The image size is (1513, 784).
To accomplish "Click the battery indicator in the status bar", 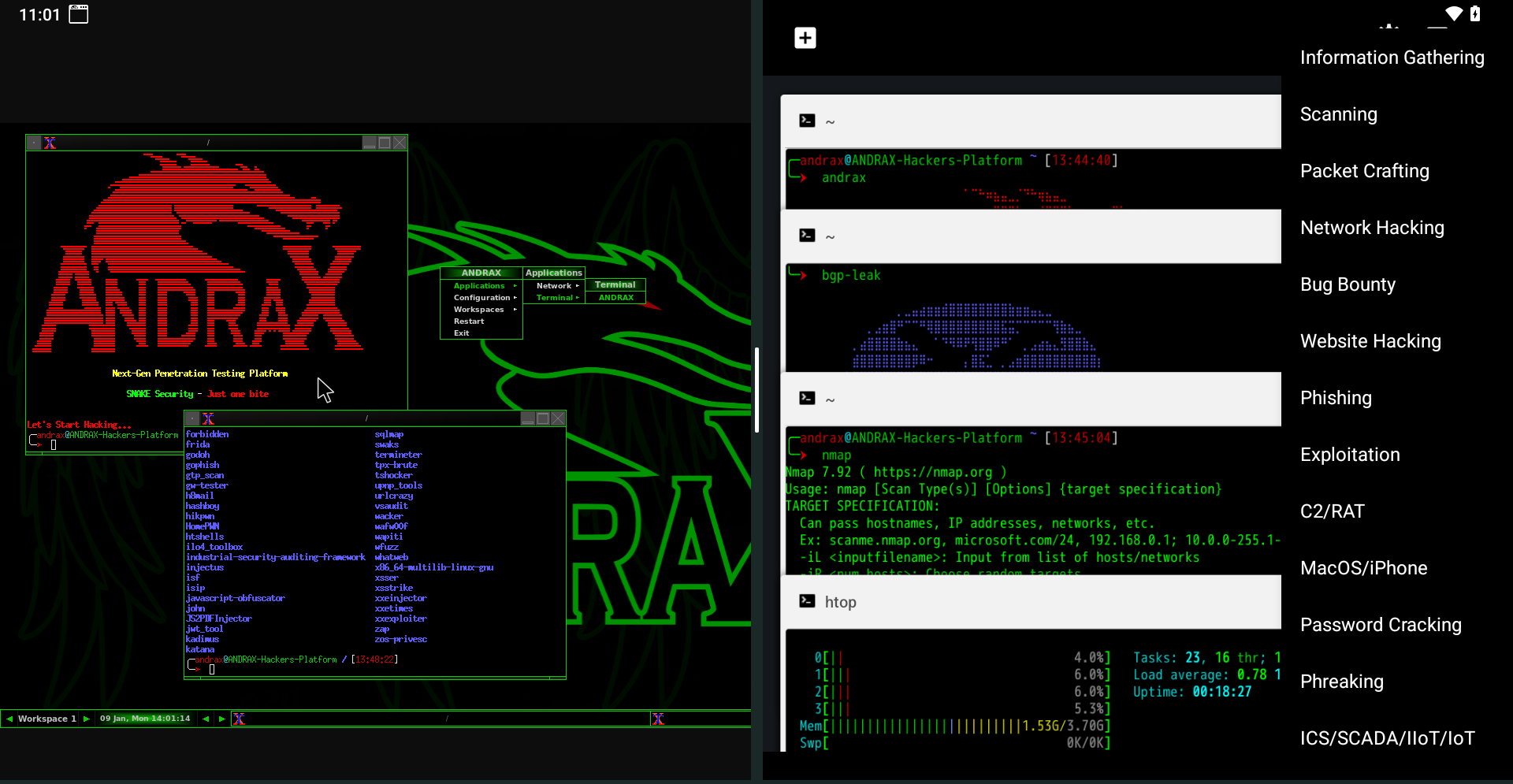I will 1477,13.
